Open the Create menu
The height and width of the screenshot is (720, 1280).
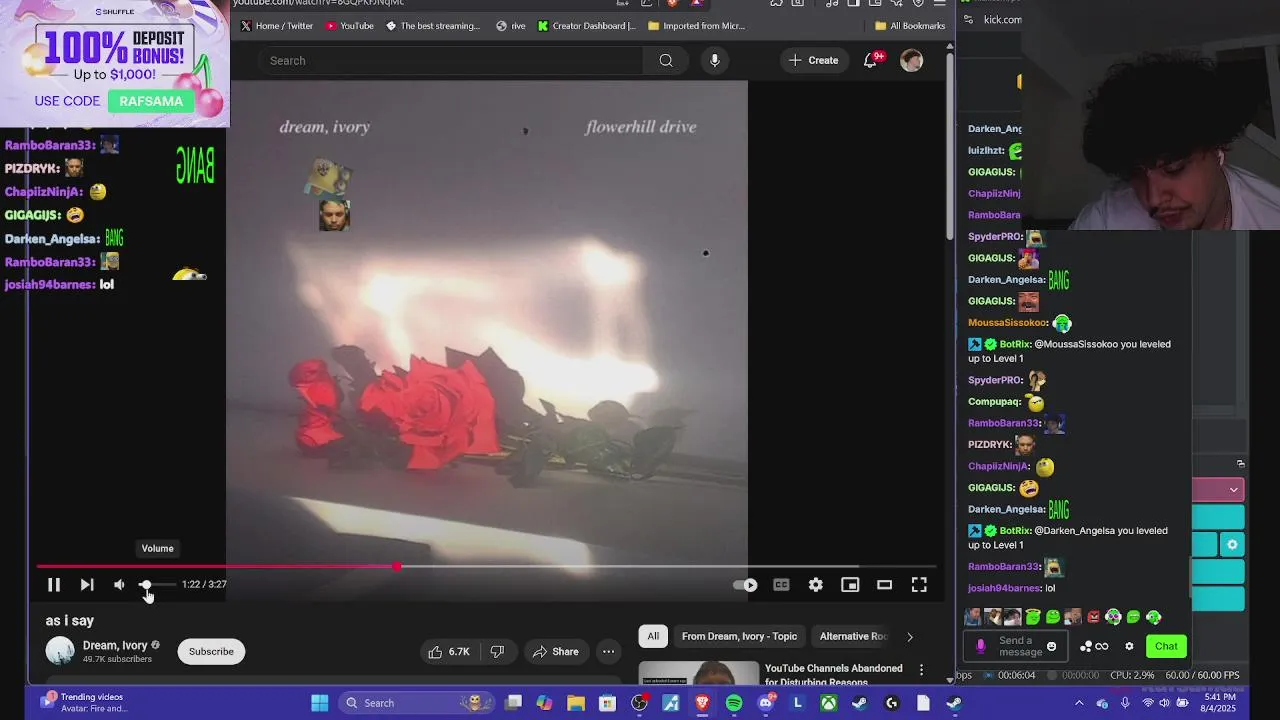pyautogui.click(x=813, y=61)
